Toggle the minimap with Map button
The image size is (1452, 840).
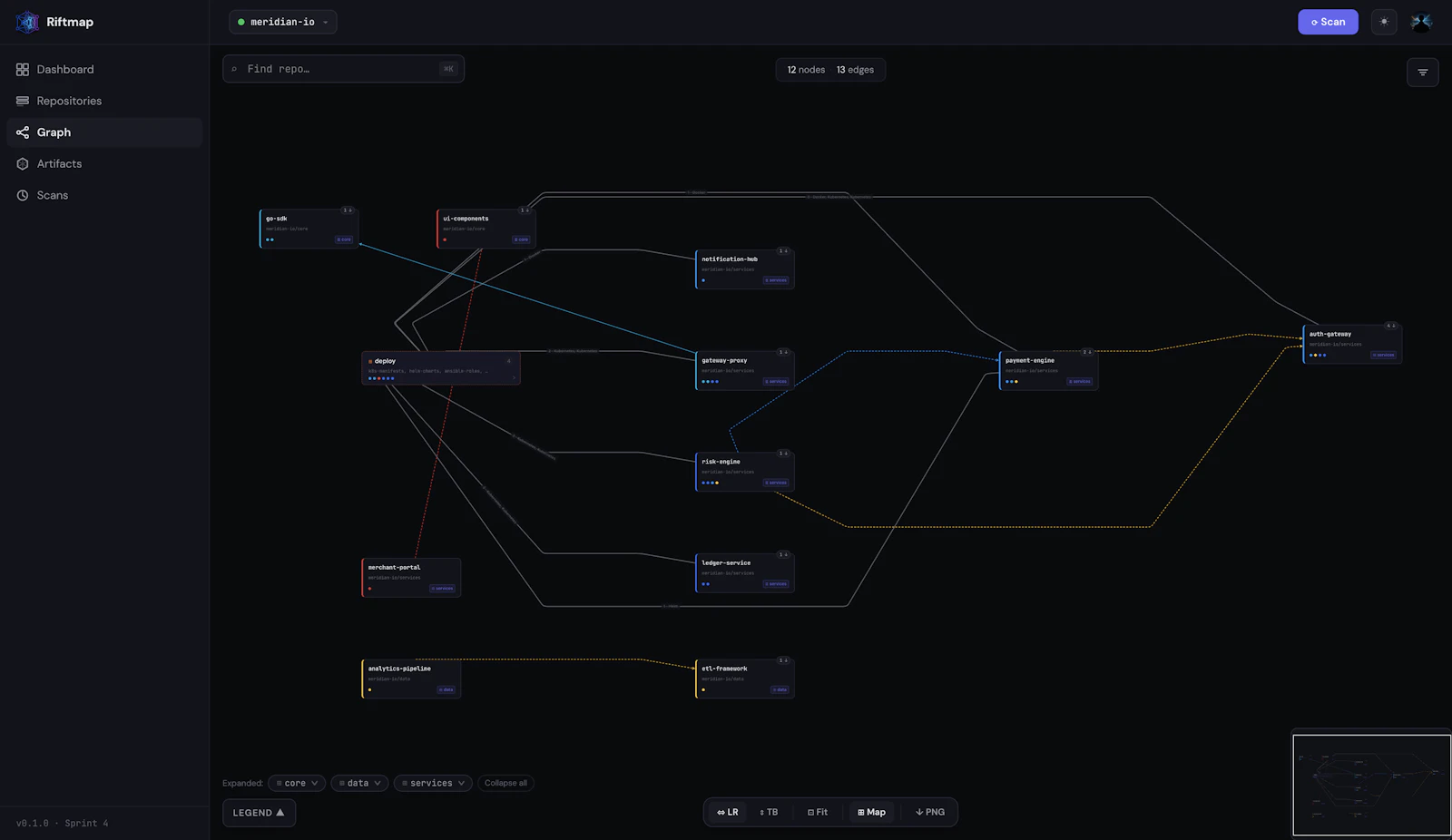871,812
